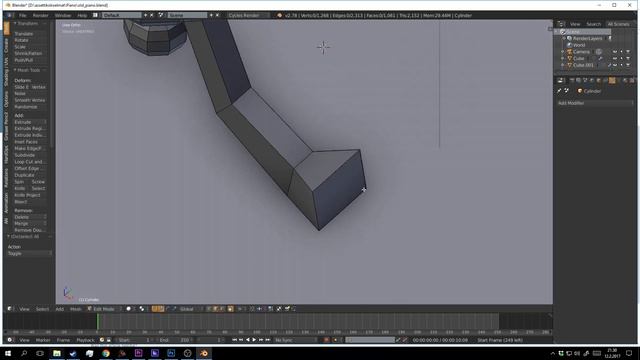Click the 3D view editor type icon
This screenshot has width=640, height=360.
point(10,309)
